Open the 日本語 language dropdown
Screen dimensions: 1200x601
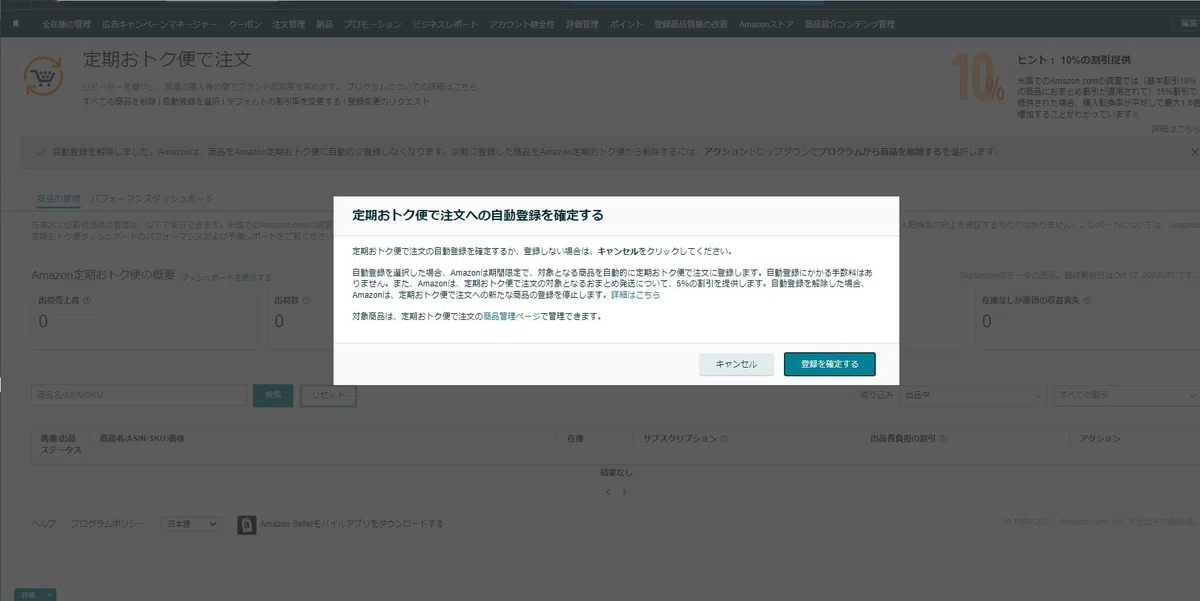click(191, 524)
